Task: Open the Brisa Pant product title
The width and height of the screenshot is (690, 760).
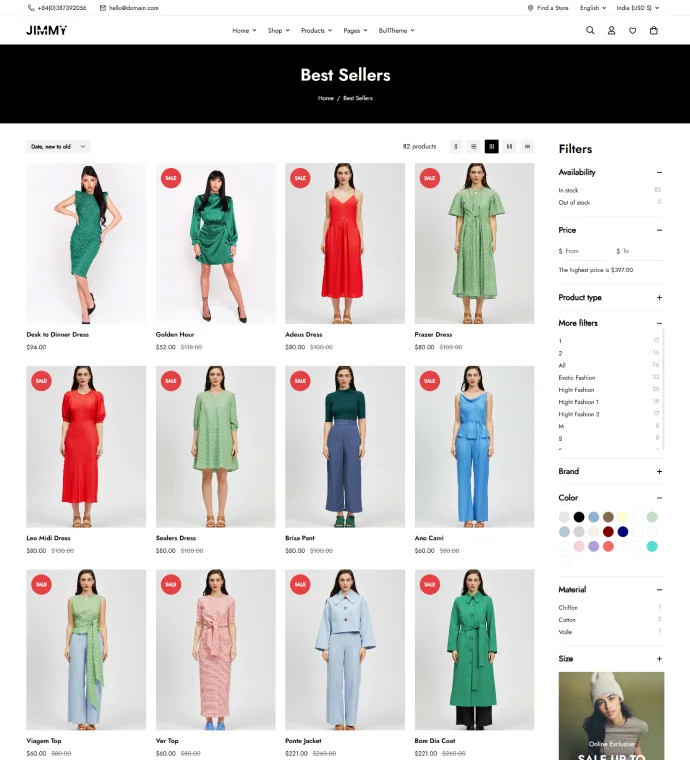Action: click(300, 538)
